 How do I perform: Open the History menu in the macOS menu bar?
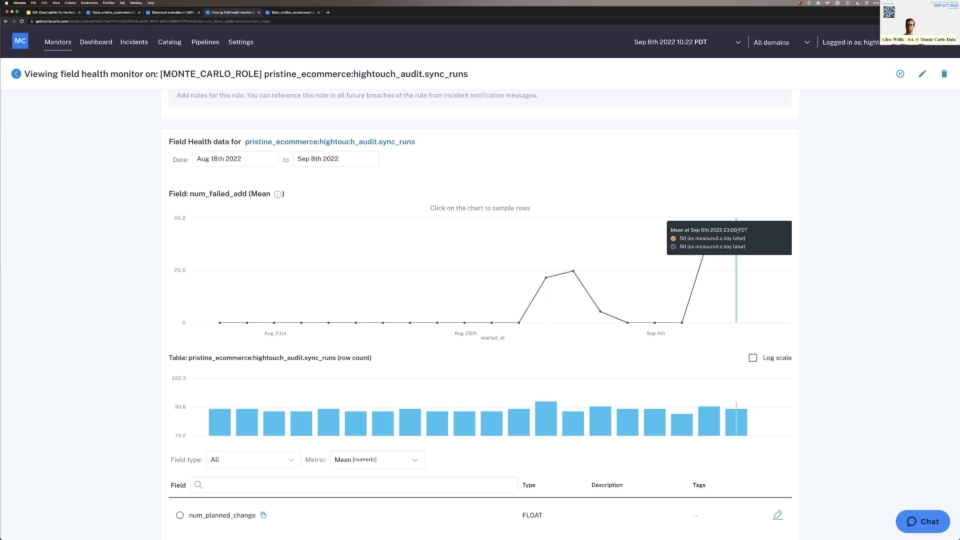pyautogui.click(x=70, y=2)
